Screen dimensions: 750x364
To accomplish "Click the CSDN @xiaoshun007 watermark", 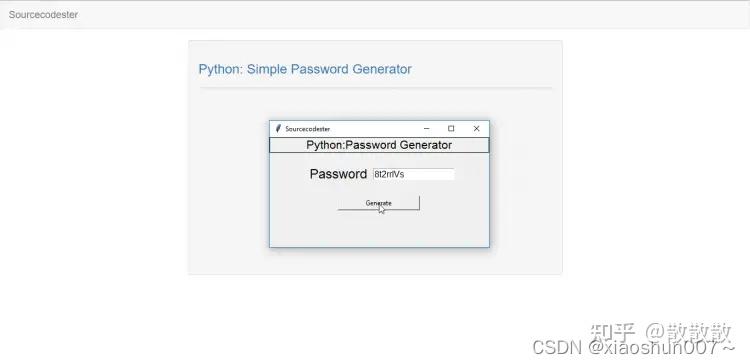I will (633, 347).
